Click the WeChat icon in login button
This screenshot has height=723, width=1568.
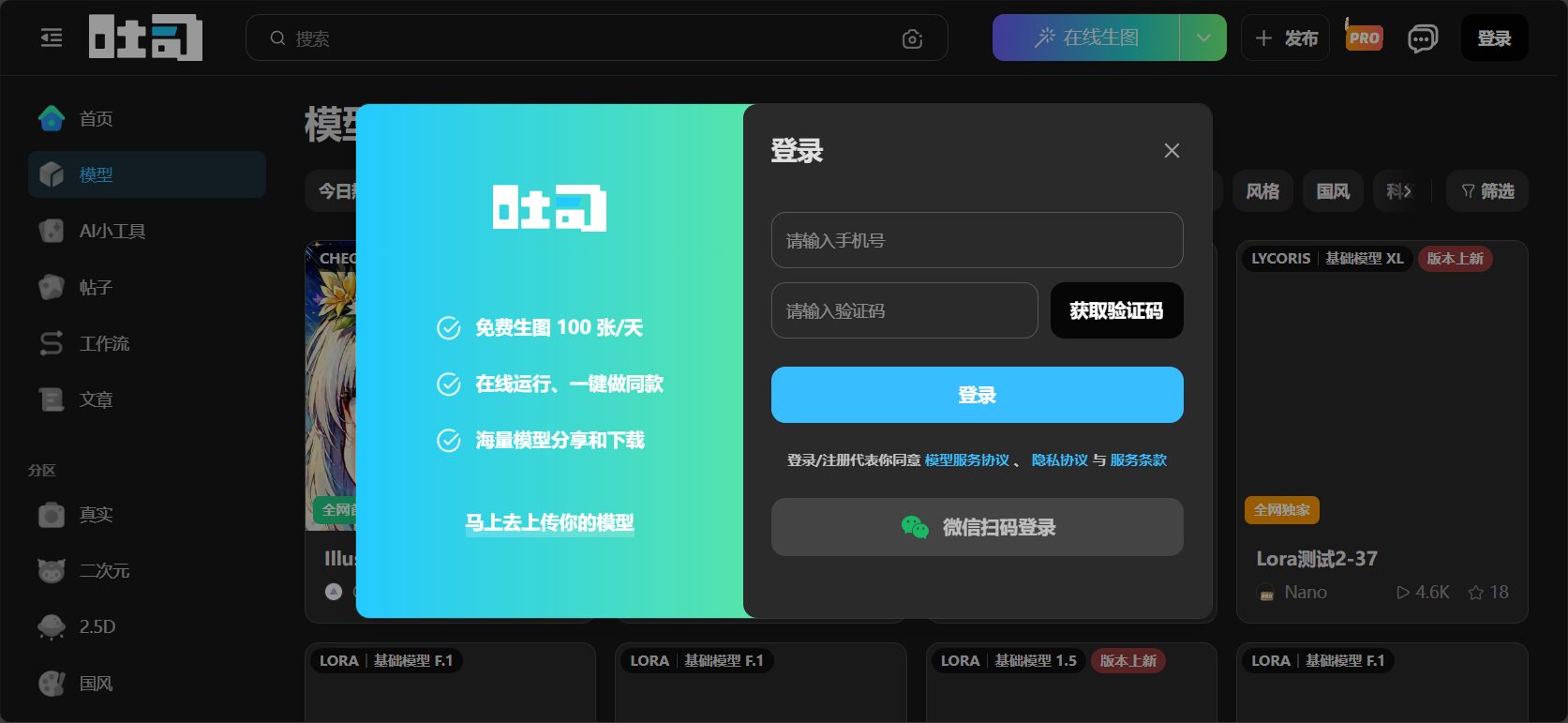(x=915, y=527)
